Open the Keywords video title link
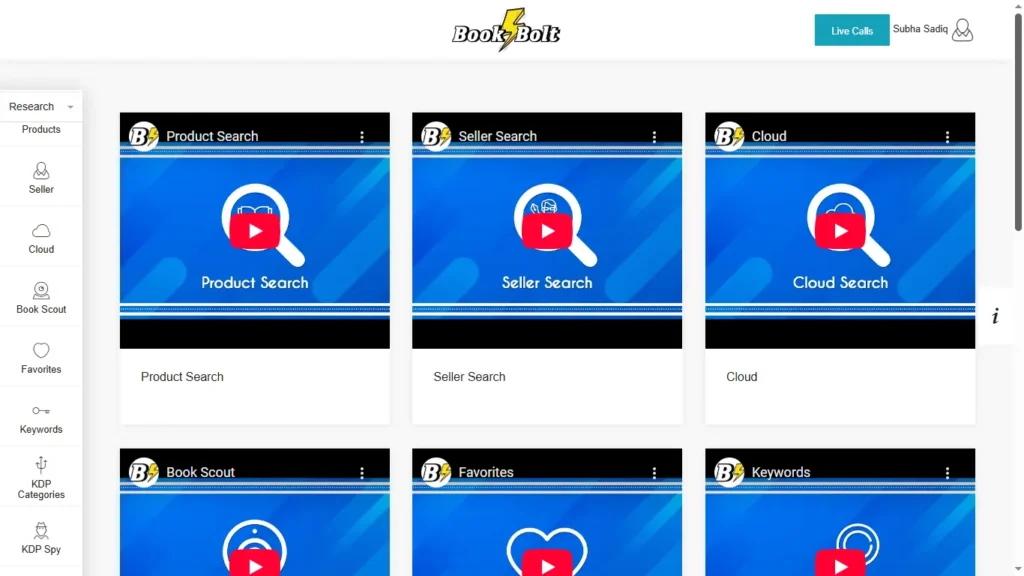The image size is (1024, 576). tap(781, 472)
